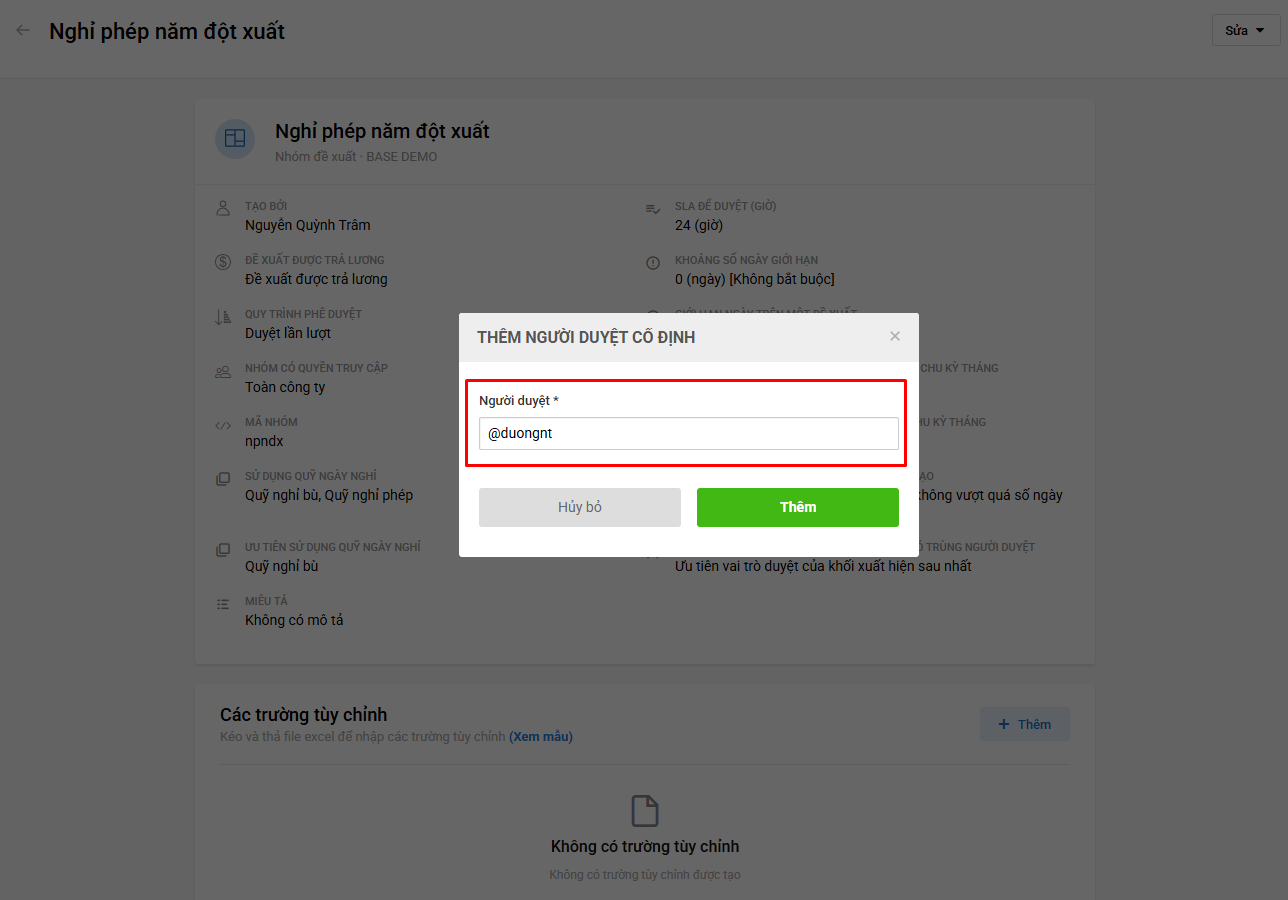1288x900 pixels.
Task: Cancel with the Hủy bỏ button
Action: tap(580, 507)
